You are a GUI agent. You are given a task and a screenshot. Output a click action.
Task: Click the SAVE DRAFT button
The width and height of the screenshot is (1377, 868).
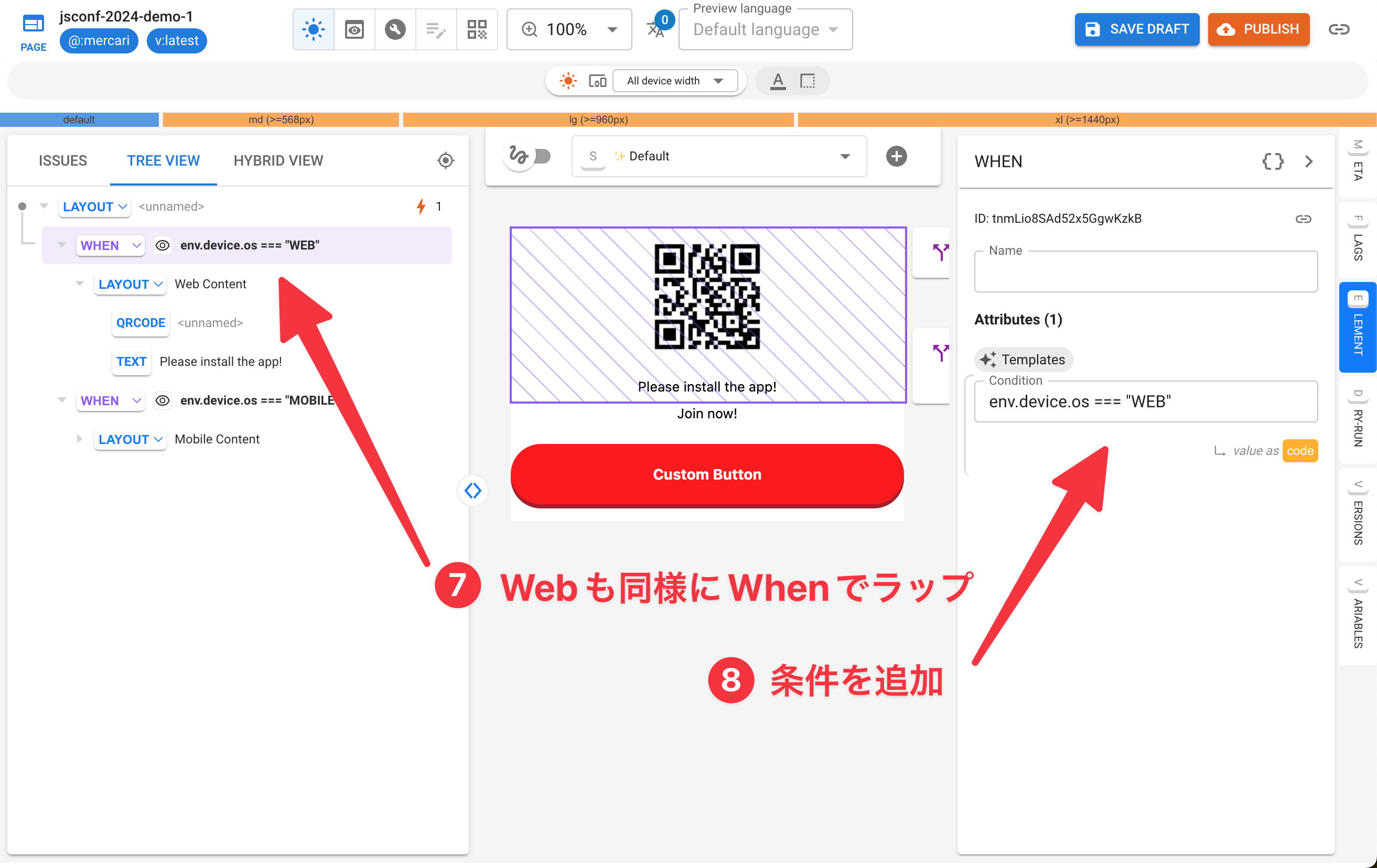(1137, 29)
